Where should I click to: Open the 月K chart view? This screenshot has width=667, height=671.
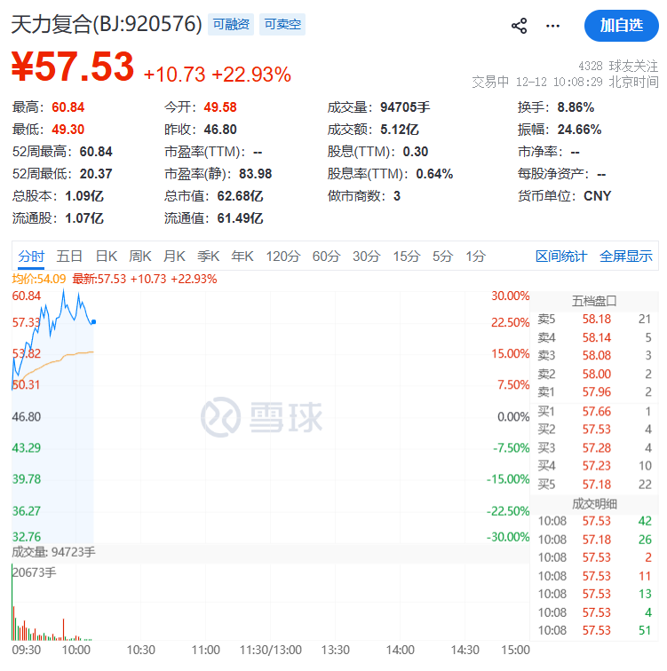pos(174,256)
